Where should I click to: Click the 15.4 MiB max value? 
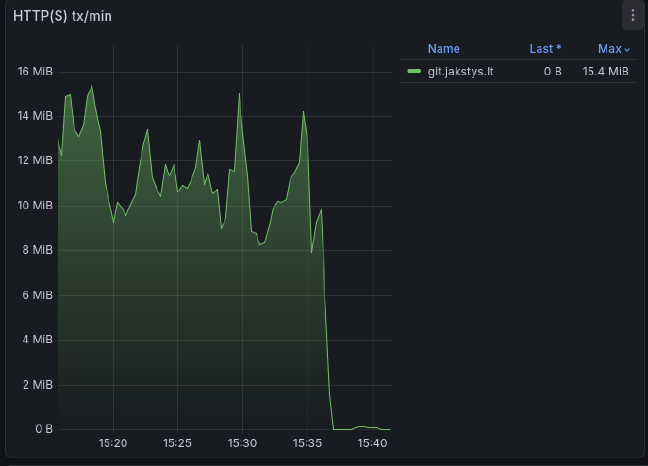coord(605,71)
